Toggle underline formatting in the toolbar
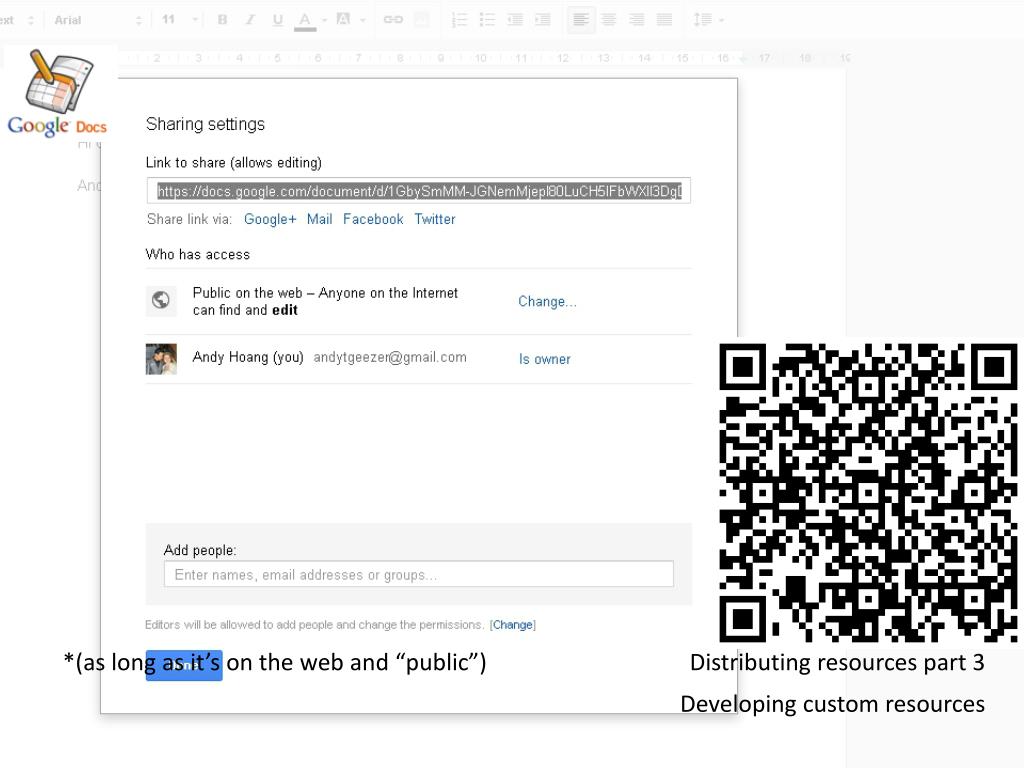The width and height of the screenshot is (1024, 768). coord(278,20)
